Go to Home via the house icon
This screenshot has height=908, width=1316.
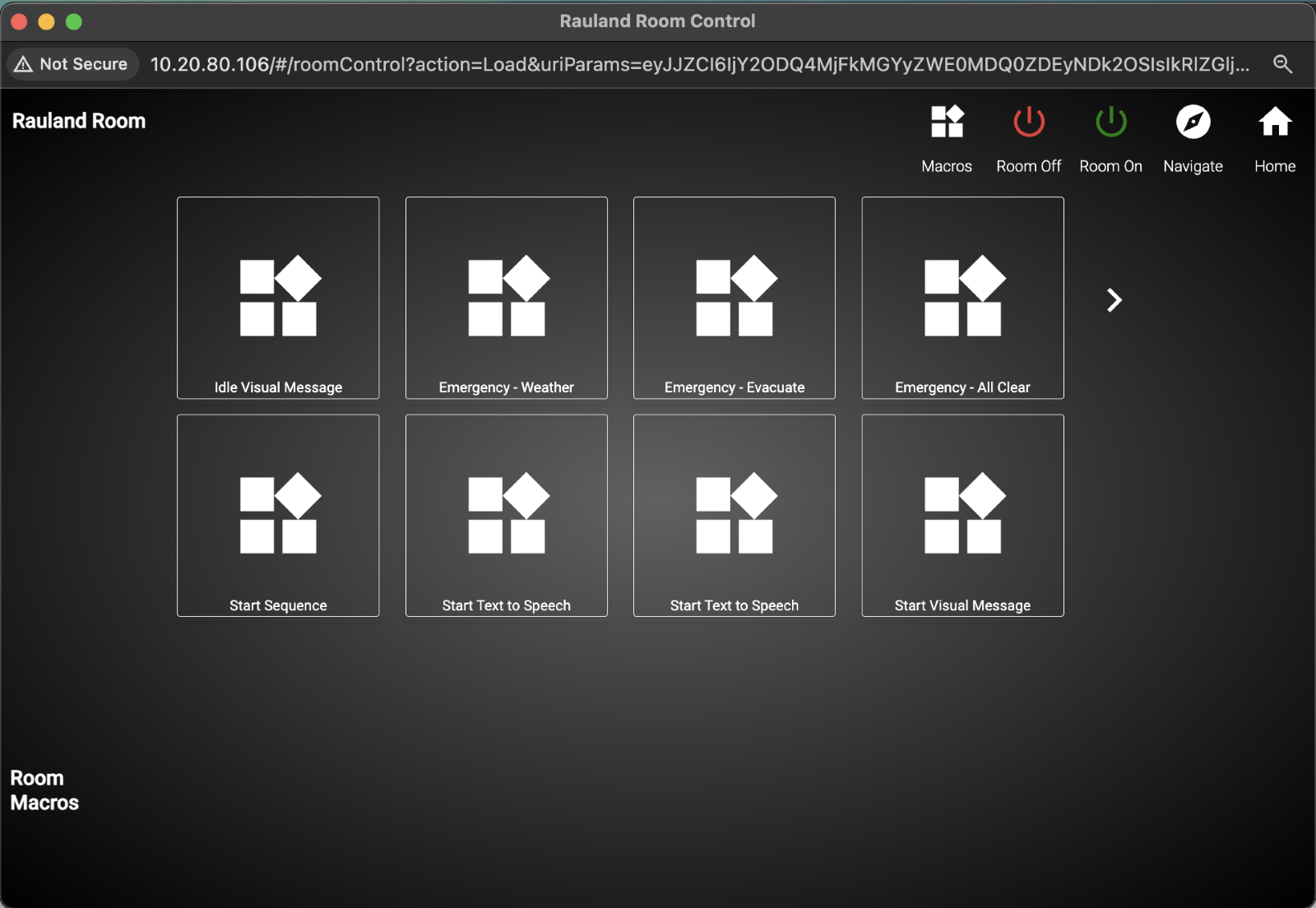coord(1275,122)
